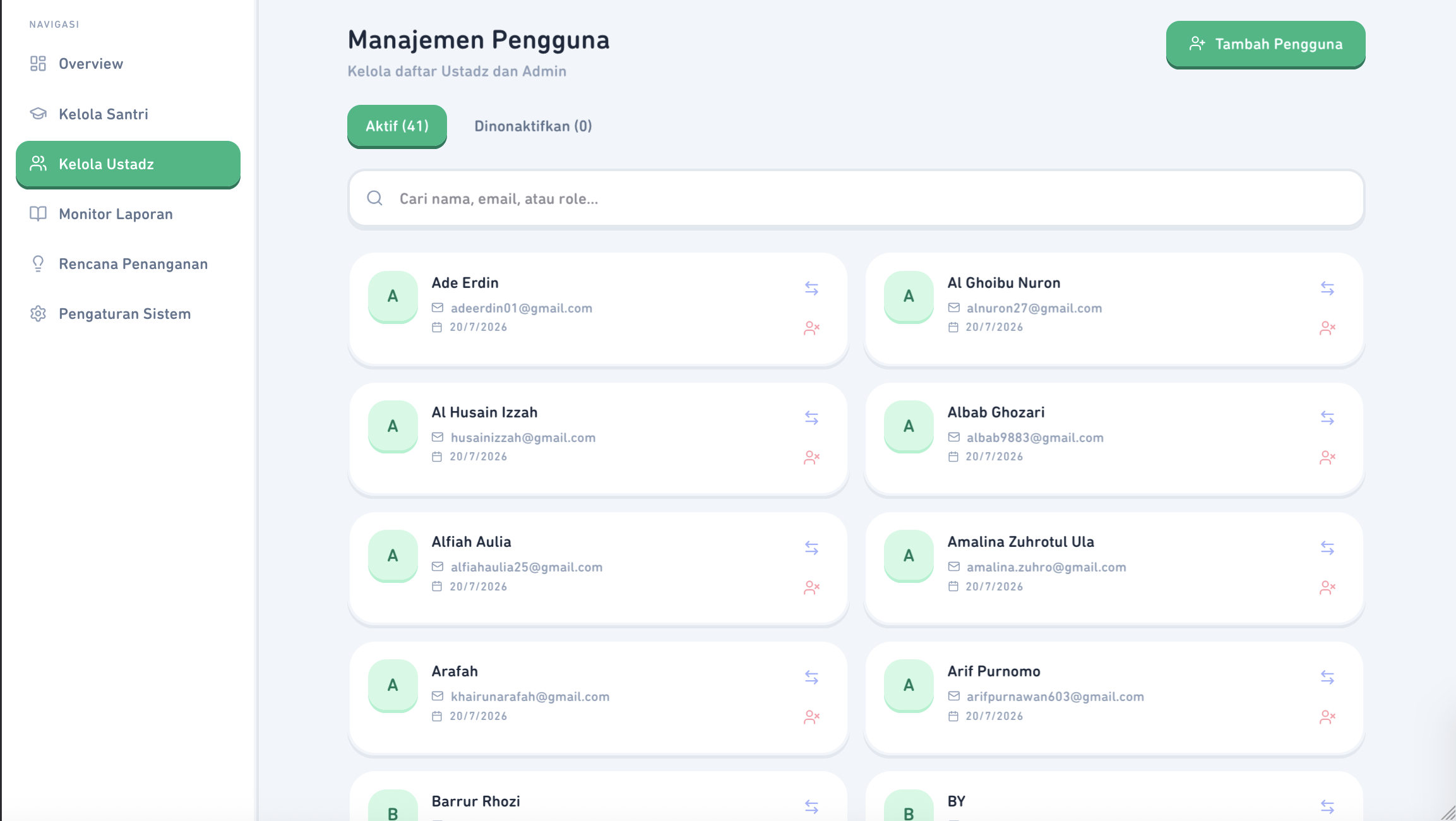Switch role for Arafah
1456x821 pixels.
pyautogui.click(x=811, y=678)
